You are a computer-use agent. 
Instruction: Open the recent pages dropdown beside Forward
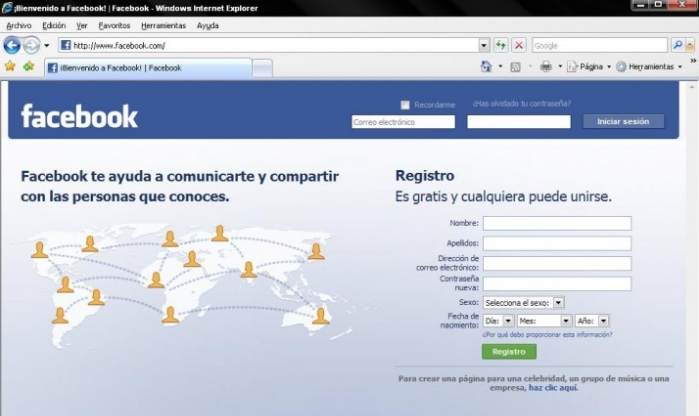pyautogui.click(x=46, y=45)
